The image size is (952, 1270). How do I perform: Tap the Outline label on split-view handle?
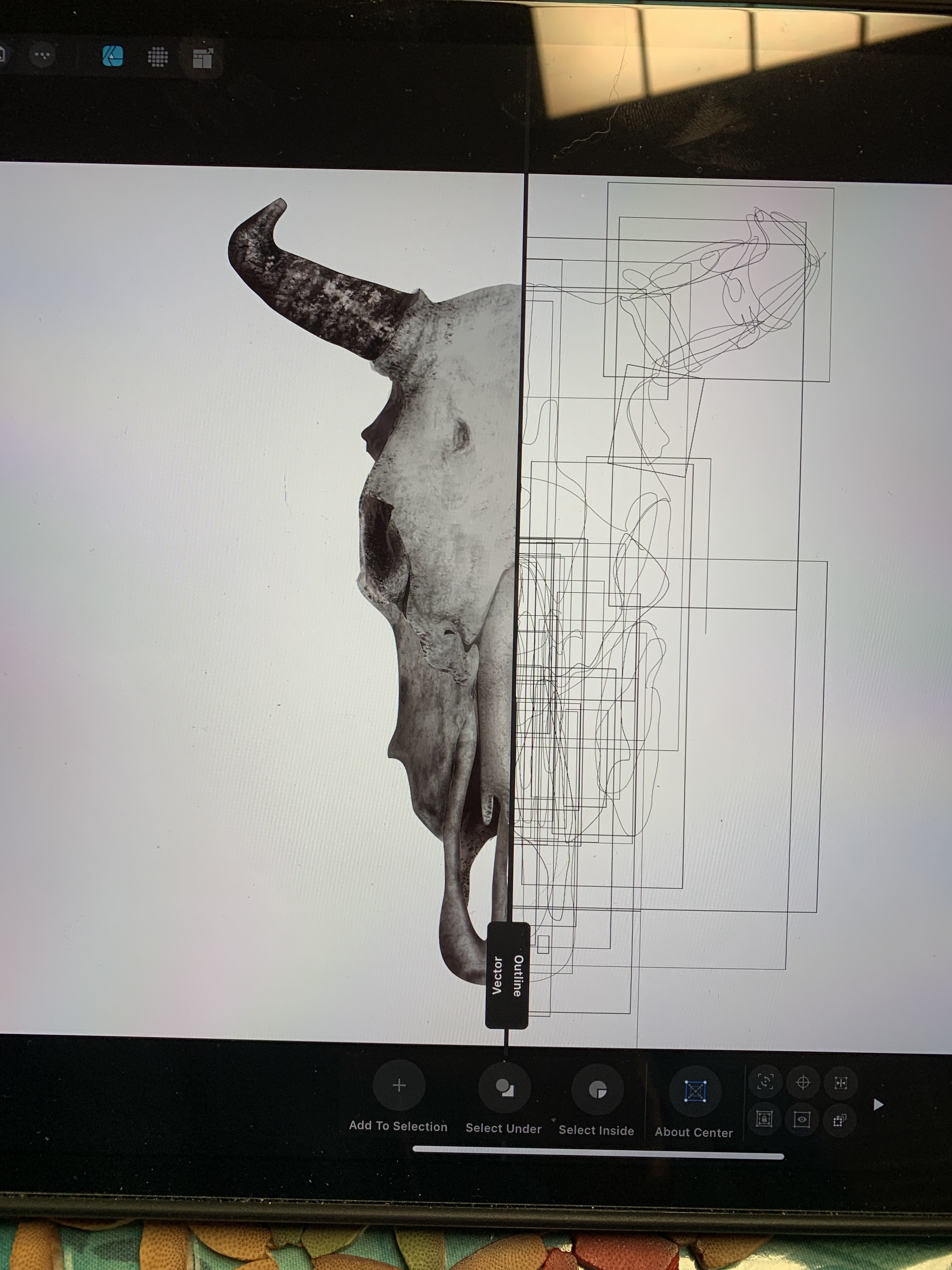(518, 976)
